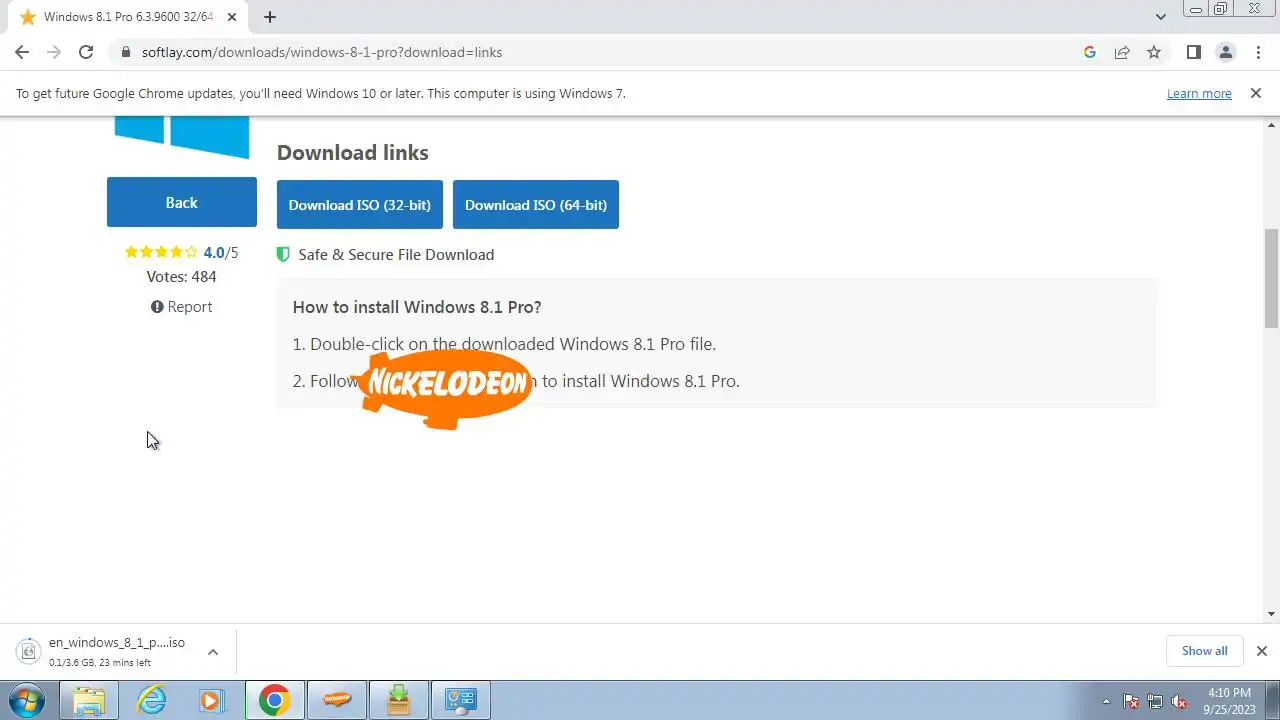Click the star rating icons
The image size is (1280, 720).
coord(161,253)
